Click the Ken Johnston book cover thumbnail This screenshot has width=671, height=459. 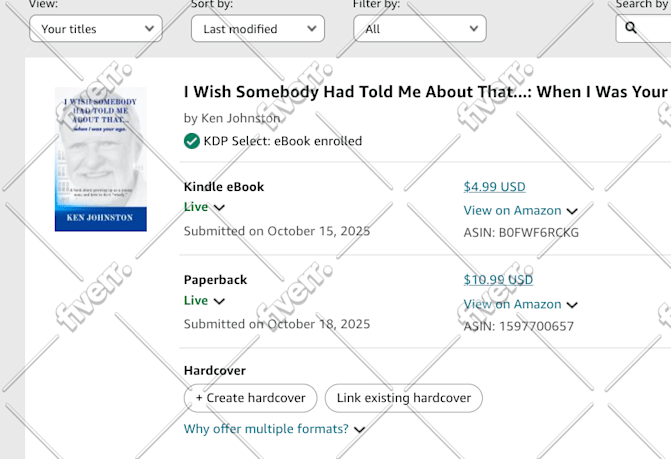(x=101, y=159)
